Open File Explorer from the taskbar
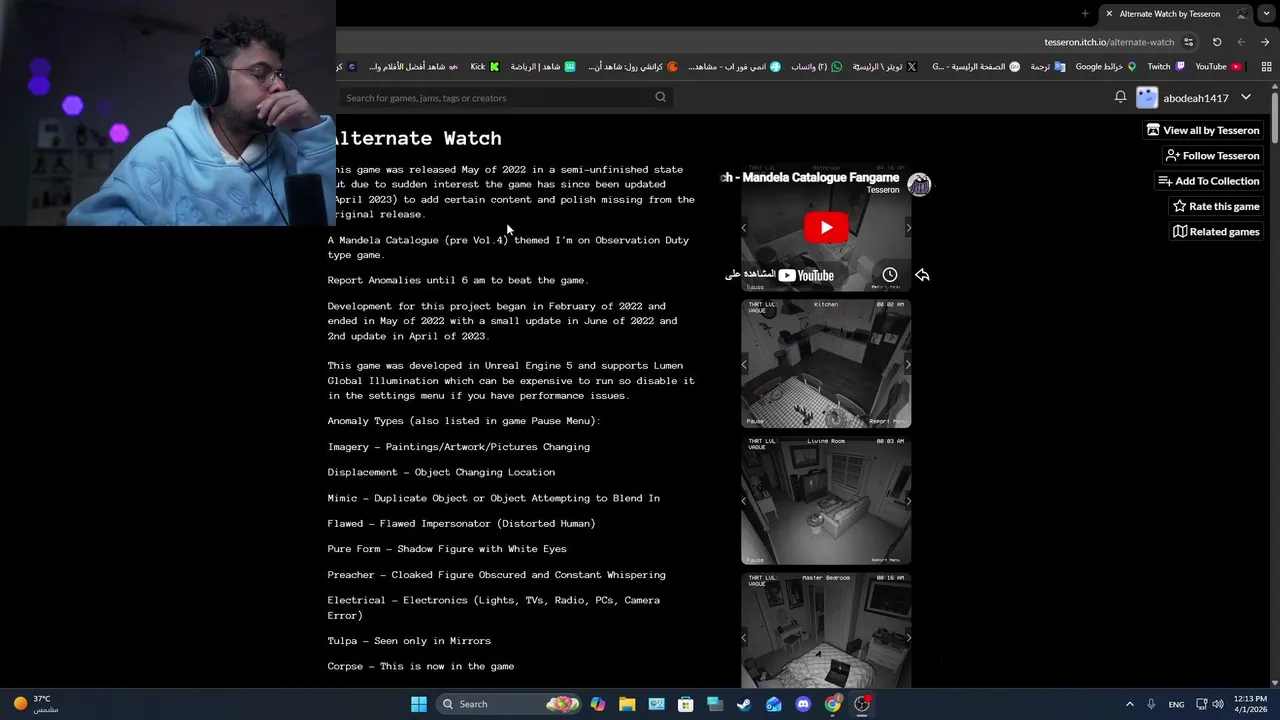The width and height of the screenshot is (1280, 720). [627, 704]
